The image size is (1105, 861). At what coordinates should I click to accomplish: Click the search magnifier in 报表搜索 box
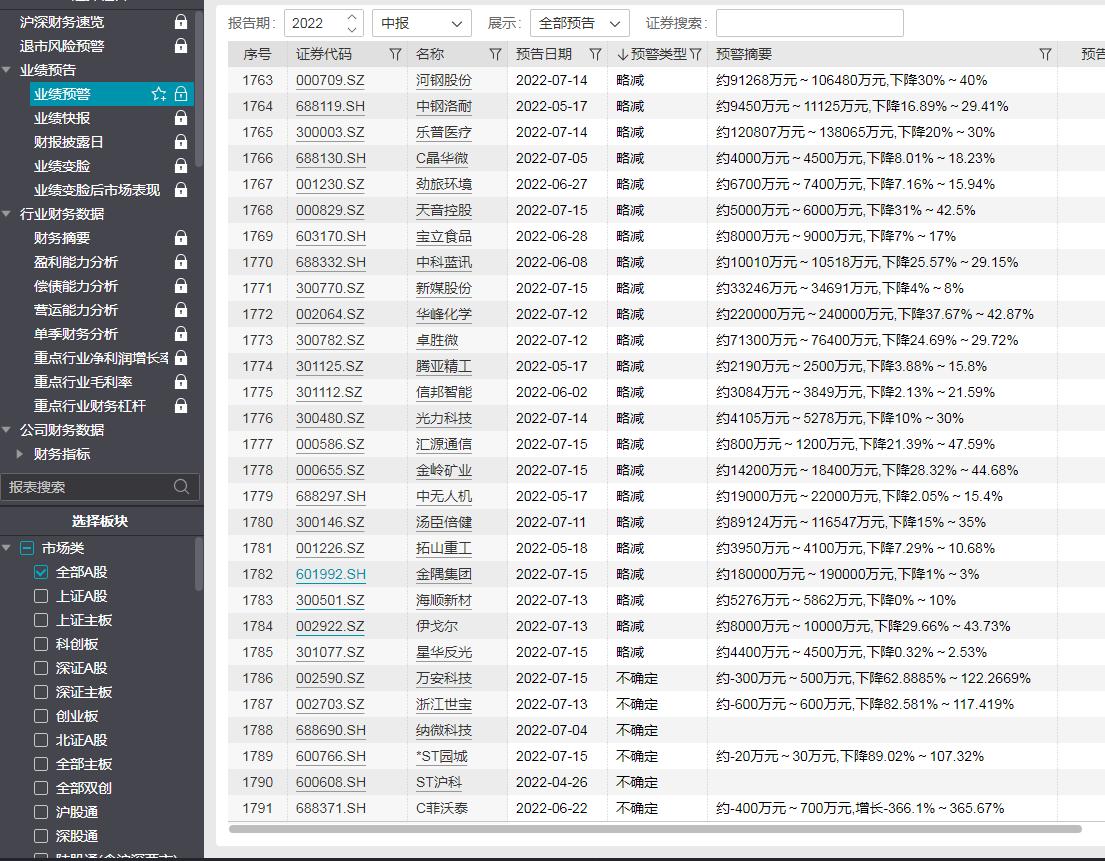coord(181,486)
